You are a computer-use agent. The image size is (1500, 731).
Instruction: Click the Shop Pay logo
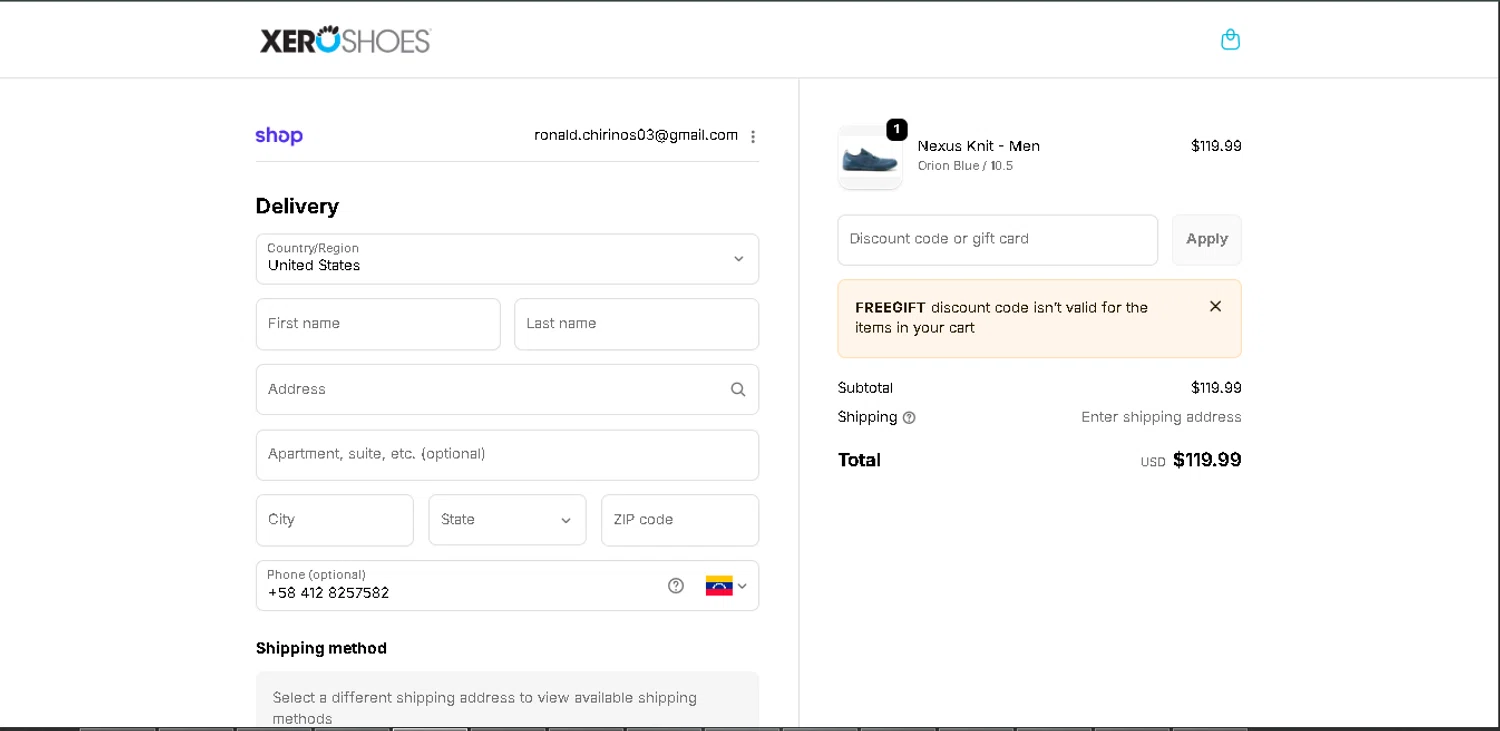tap(279, 136)
